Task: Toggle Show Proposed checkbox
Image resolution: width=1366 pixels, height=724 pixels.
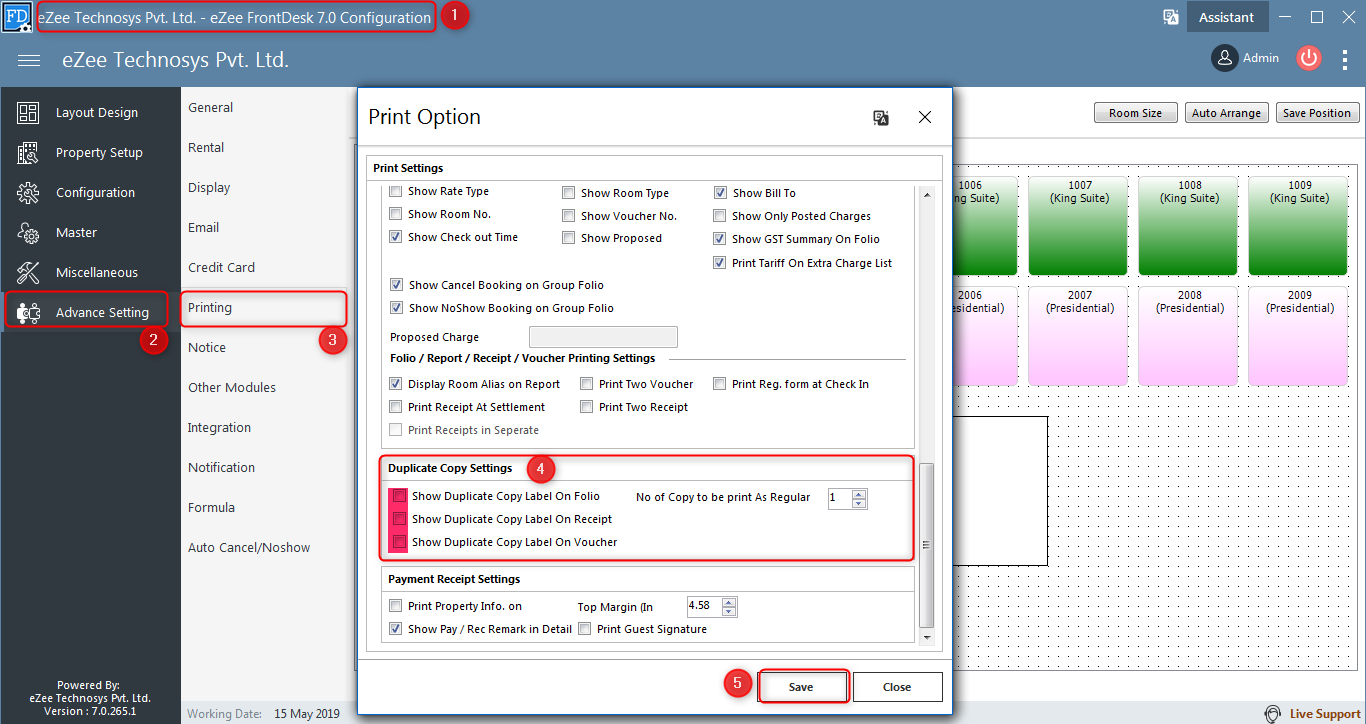Action: (x=569, y=238)
